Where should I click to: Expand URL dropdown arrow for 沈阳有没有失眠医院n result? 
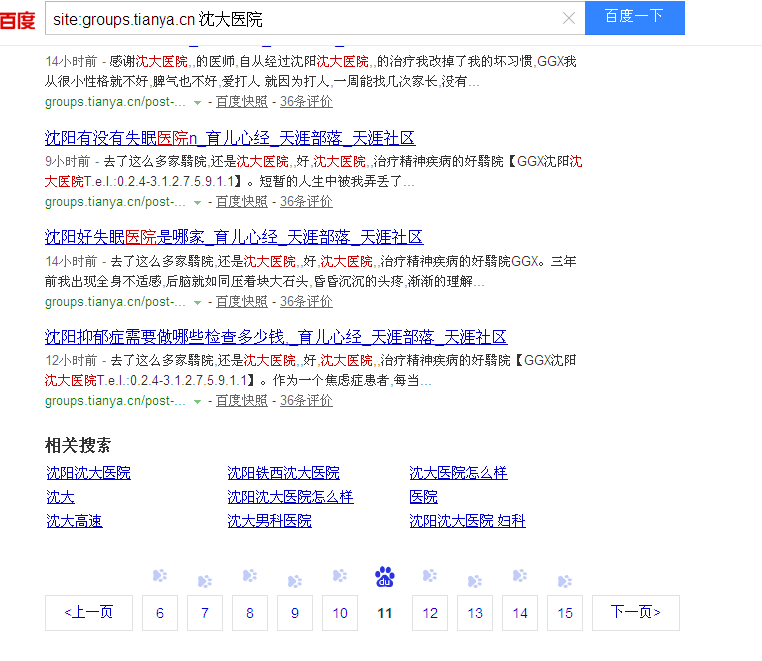coord(197,202)
